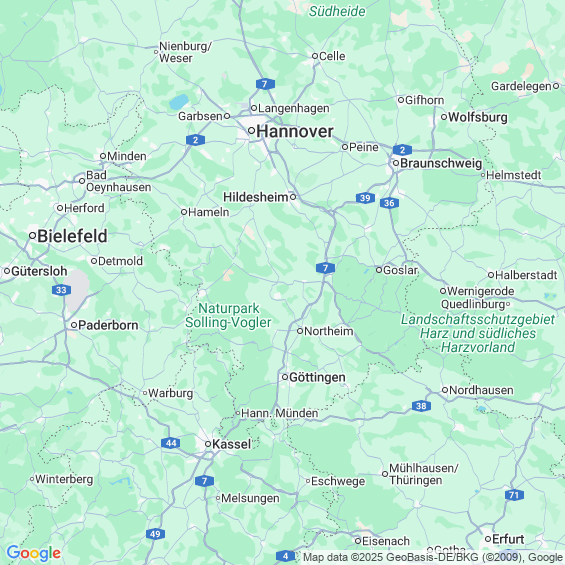Click the A38 highway shield near Nordhausen
This screenshot has width=565, height=565.
(x=421, y=406)
